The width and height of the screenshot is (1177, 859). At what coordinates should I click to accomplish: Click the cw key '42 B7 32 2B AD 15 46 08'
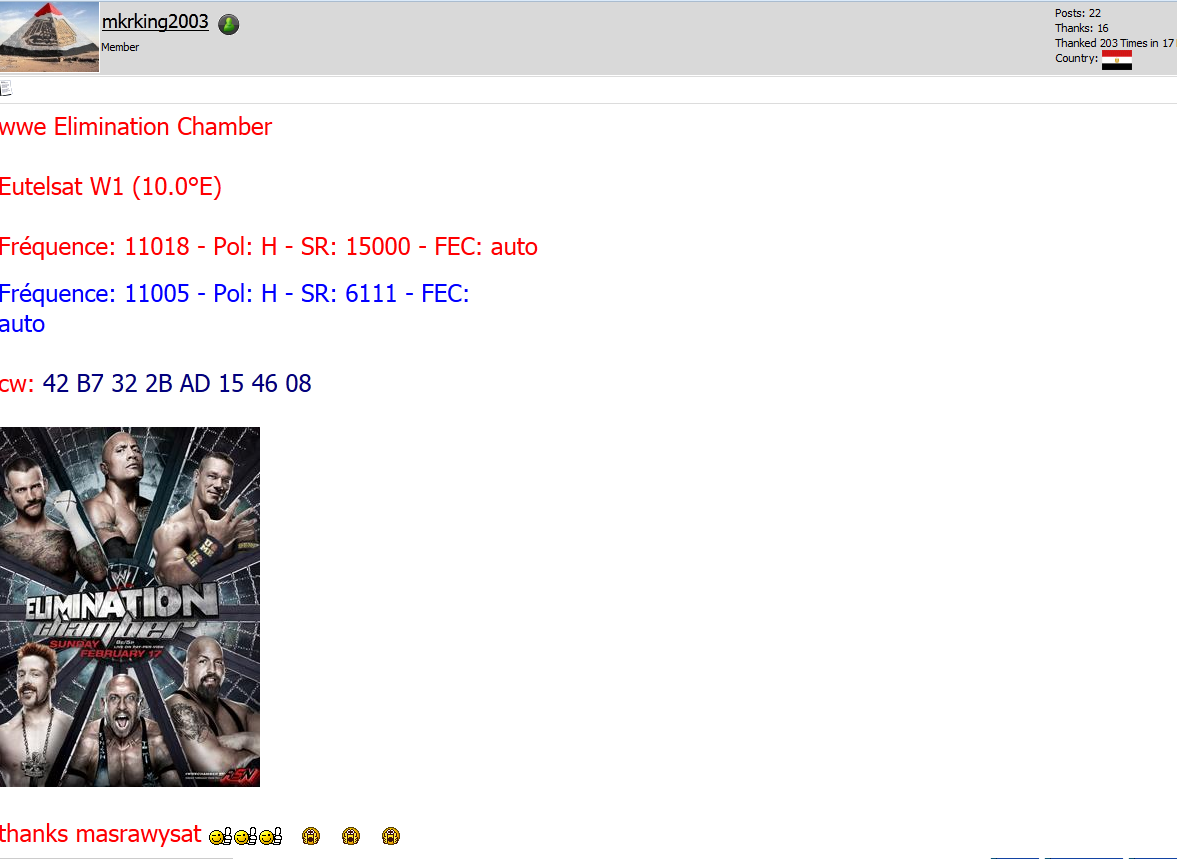(177, 384)
